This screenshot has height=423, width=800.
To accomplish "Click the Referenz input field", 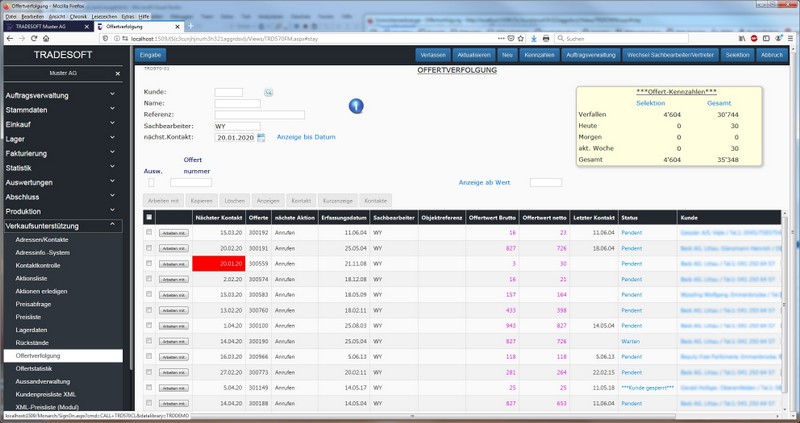I will pyautogui.click(x=259, y=115).
